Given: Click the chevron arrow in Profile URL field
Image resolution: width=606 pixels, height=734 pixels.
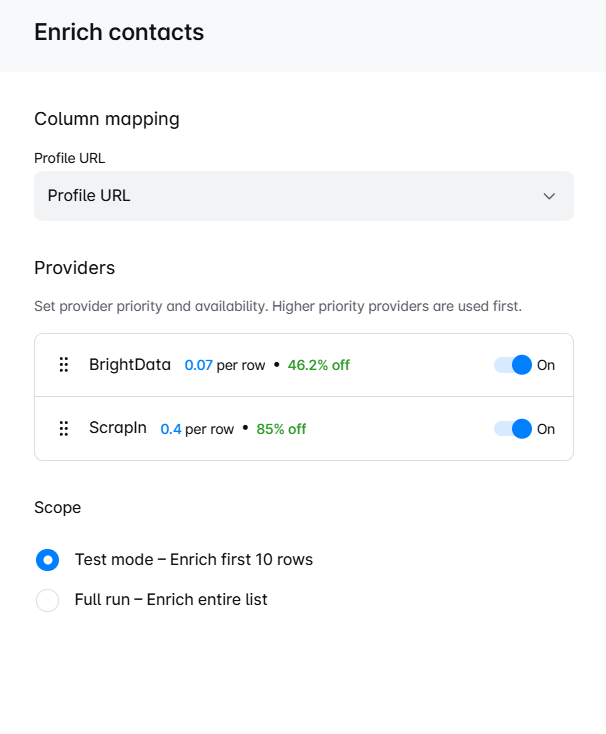Looking at the screenshot, I should (549, 196).
